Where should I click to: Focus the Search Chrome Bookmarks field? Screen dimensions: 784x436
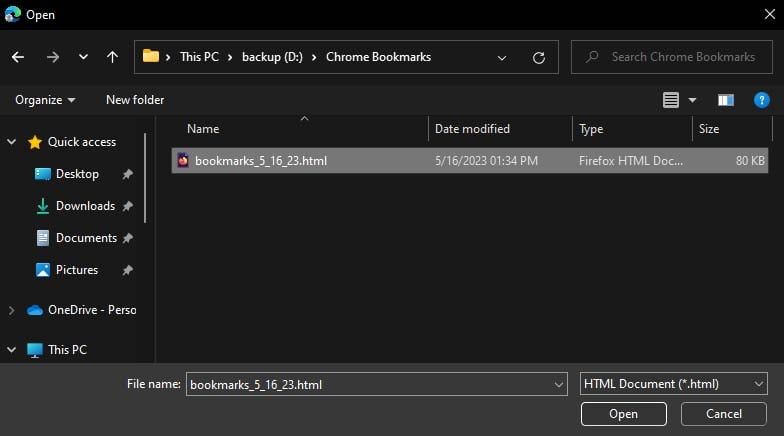[x=672, y=57]
